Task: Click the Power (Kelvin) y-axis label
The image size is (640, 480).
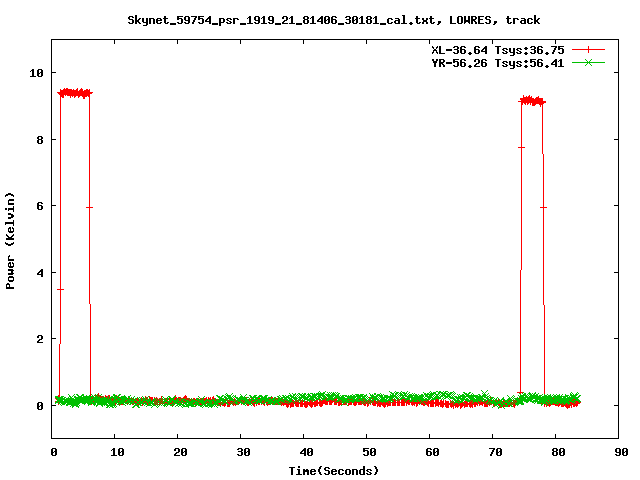Action: click(10, 241)
